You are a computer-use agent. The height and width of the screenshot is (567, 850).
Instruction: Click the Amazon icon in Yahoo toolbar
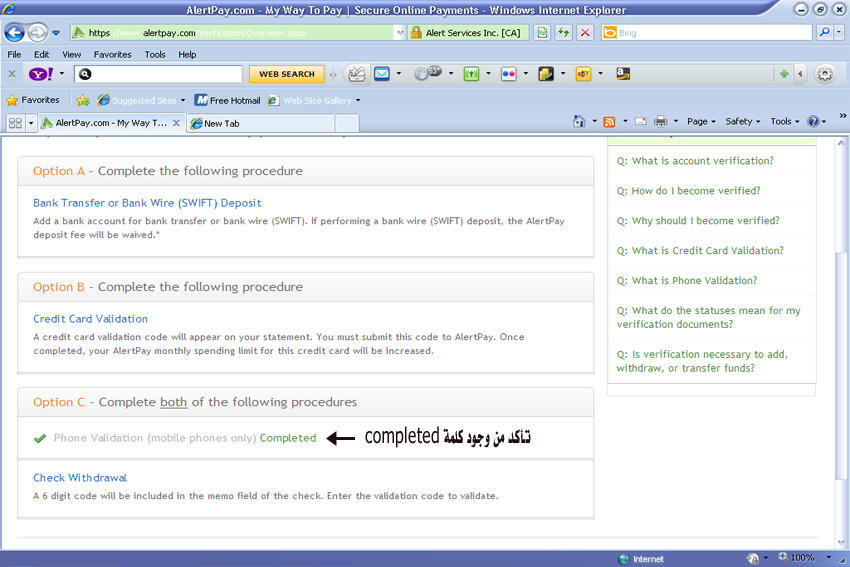tap(623, 74)
